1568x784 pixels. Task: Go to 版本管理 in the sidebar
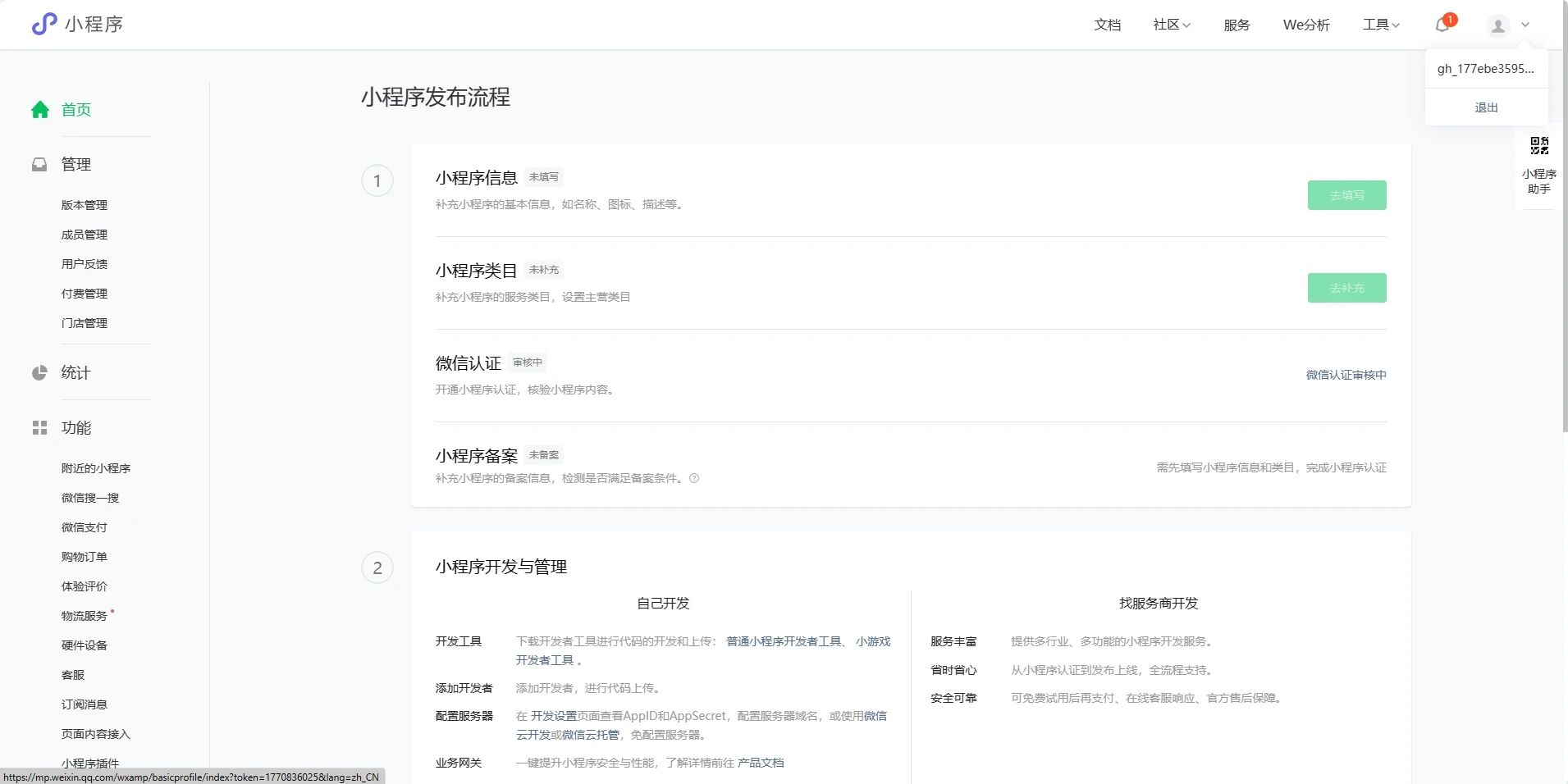point(85,205)
